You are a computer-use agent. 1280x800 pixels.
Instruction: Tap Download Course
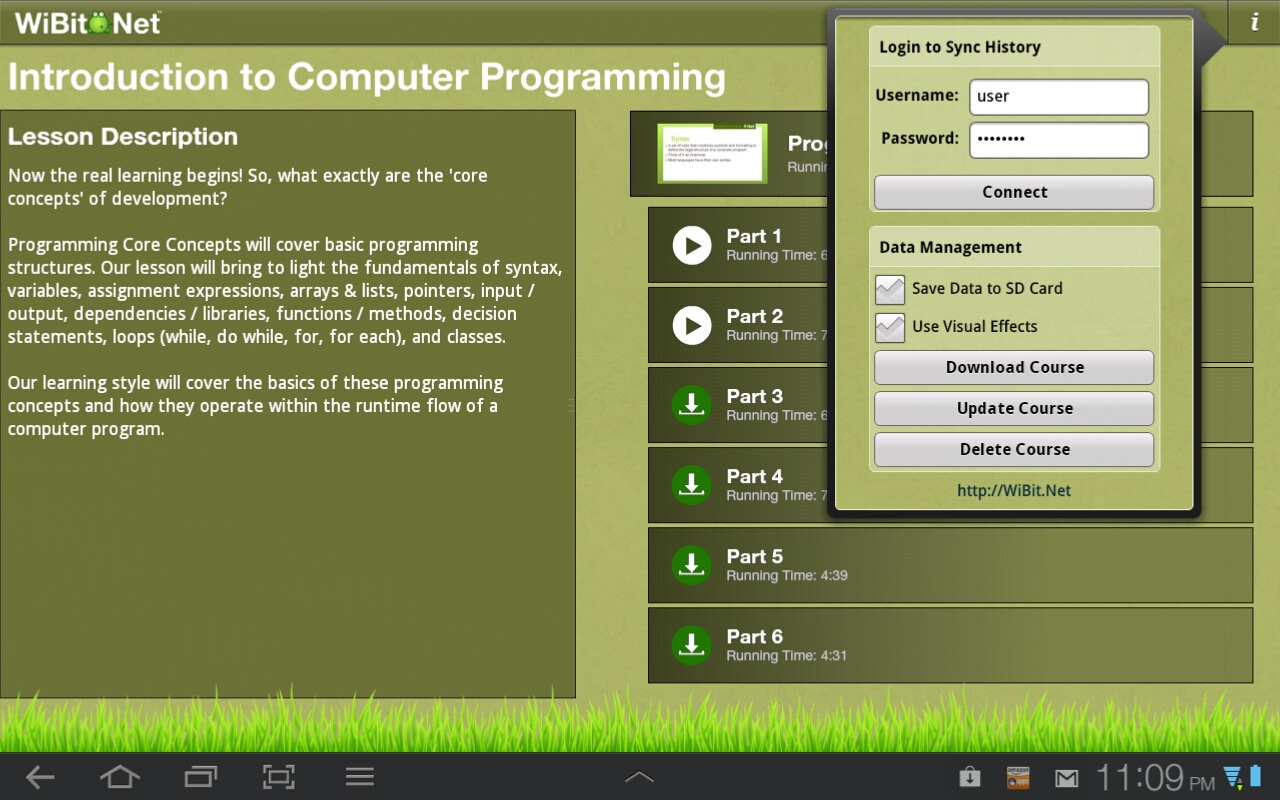click(x=1013, y=367)
